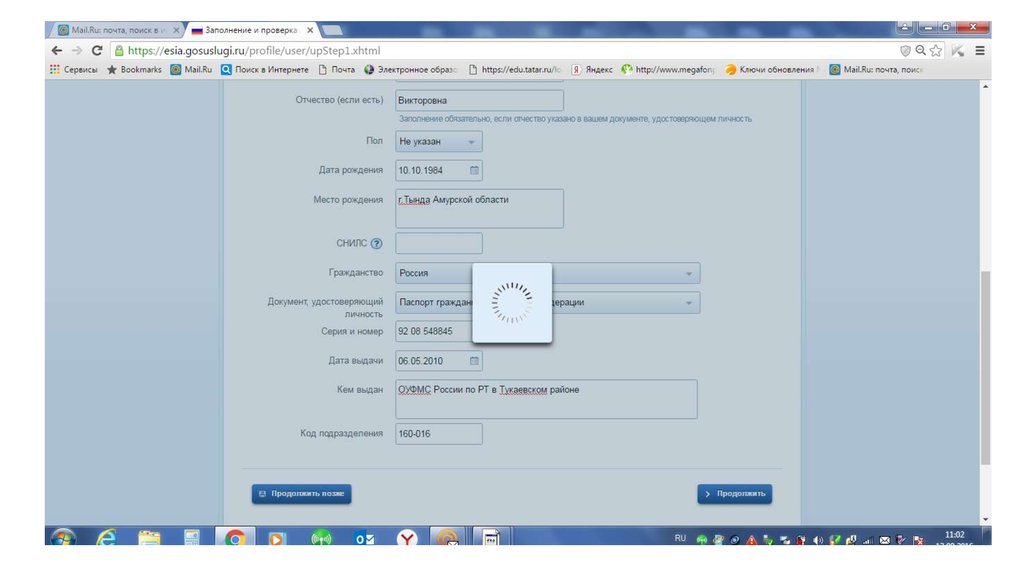Click the browser back arrow

click(x=56, y=50)
